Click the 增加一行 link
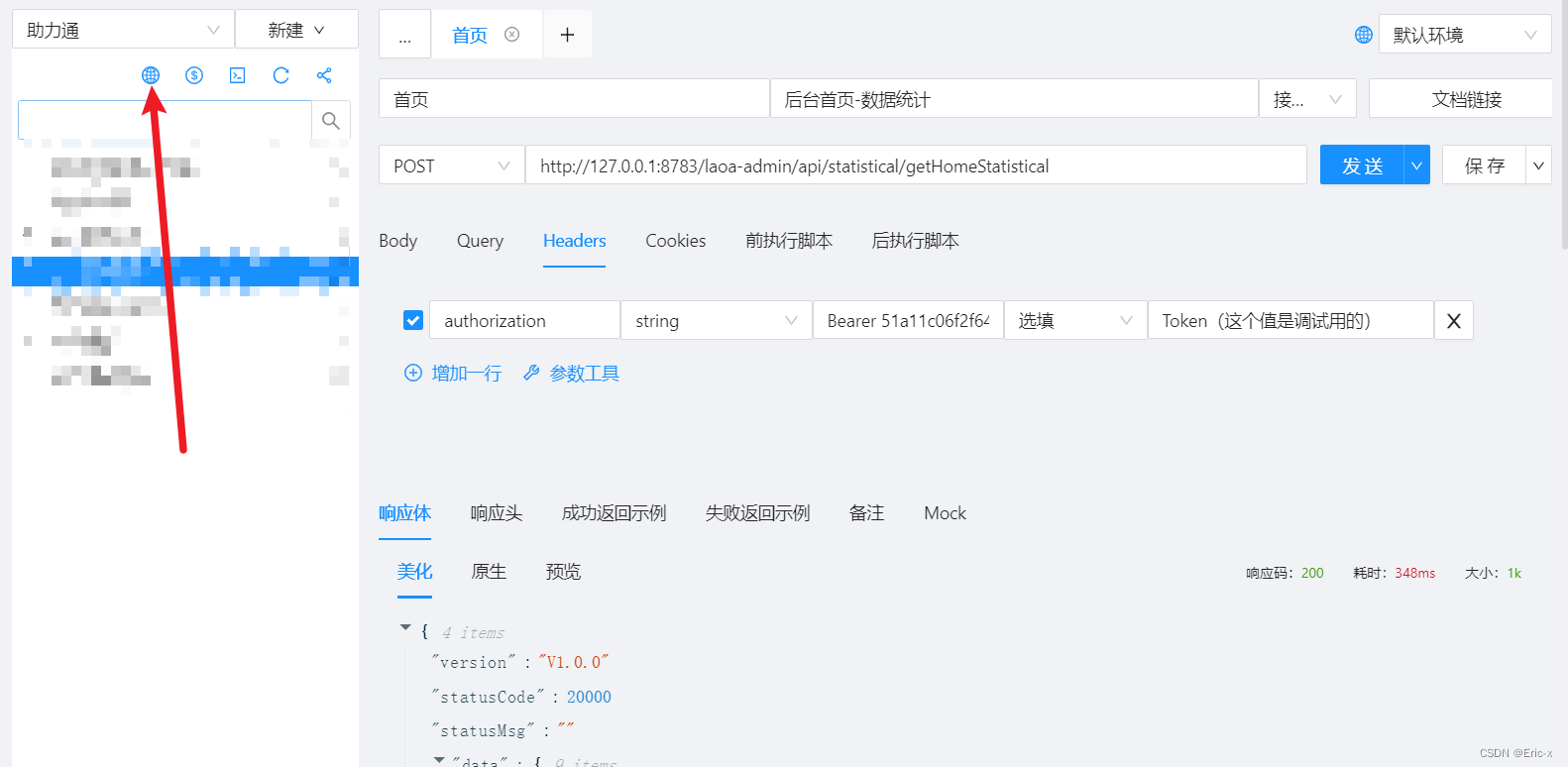Image resolution: width=1568 pixels, height=767 pixels. (x=466, y=373)
